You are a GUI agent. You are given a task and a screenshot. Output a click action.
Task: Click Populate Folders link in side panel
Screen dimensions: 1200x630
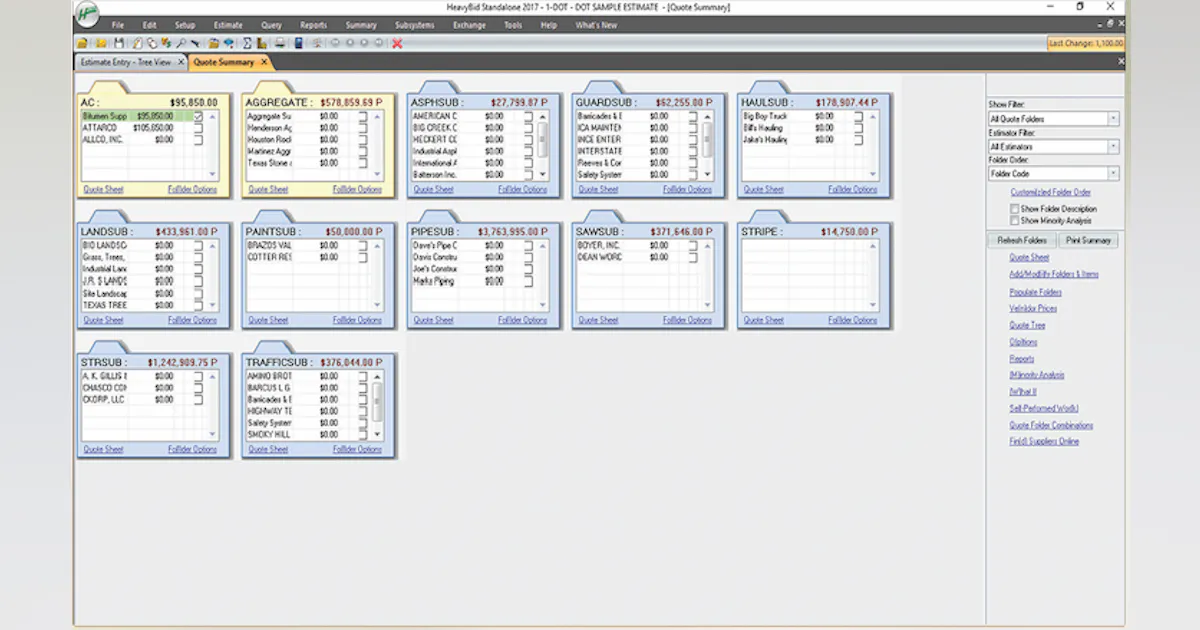[x=1035, y=292]
